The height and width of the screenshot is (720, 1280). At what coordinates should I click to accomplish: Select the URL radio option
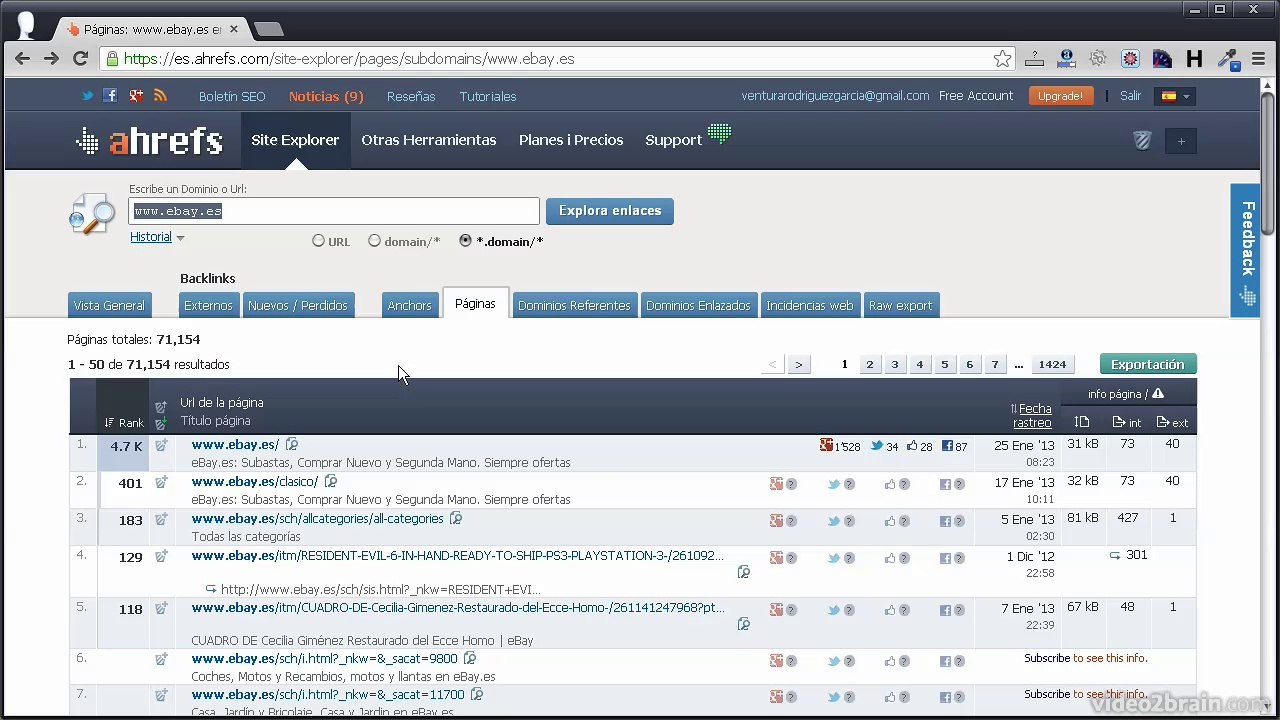coord(319,241)
